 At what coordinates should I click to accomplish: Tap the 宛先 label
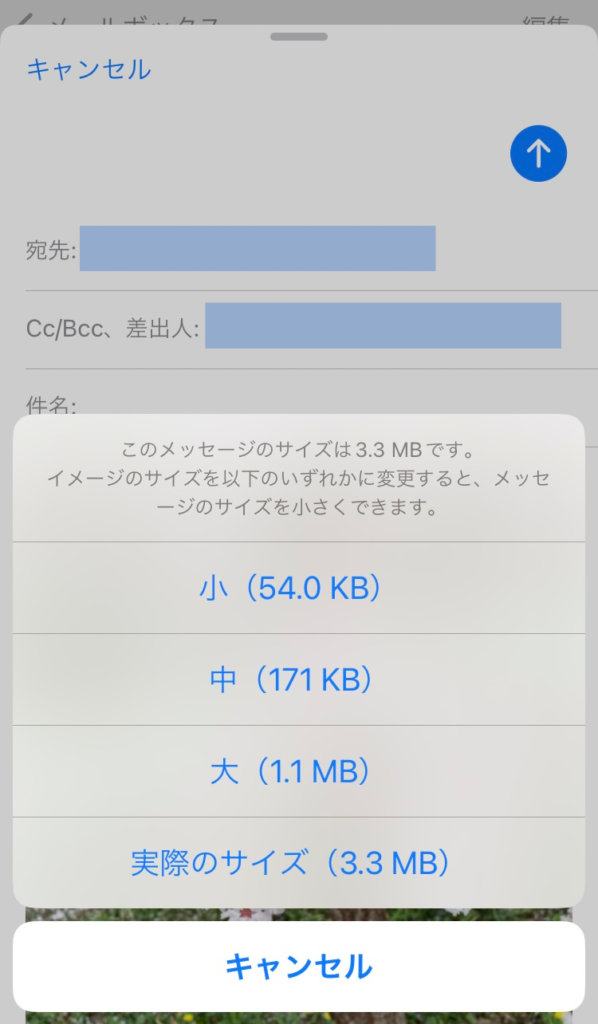(51, 249)
